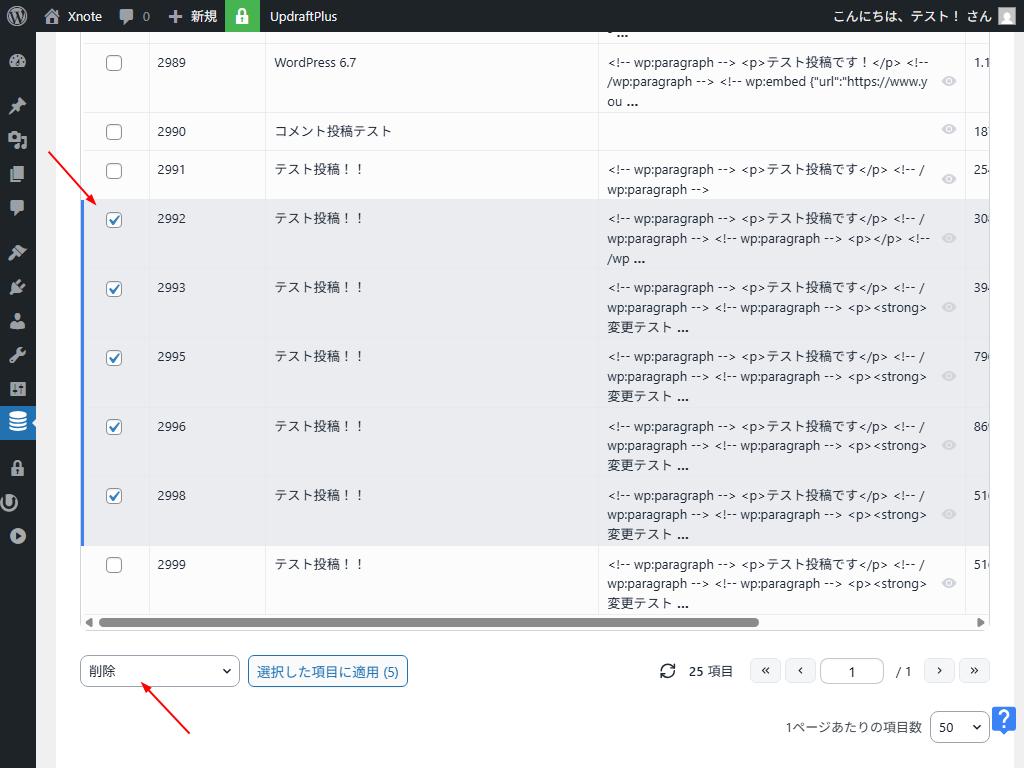Open the Dashboard from the sidebar
Viewport: 1024px width, 768px height.
17,61
